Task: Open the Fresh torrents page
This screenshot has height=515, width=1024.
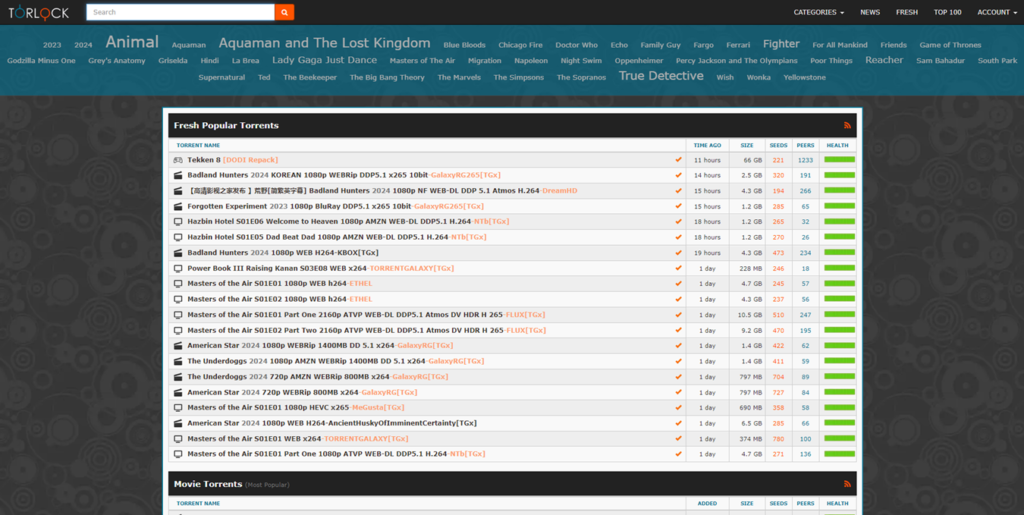Action: [x=906, y=12]
